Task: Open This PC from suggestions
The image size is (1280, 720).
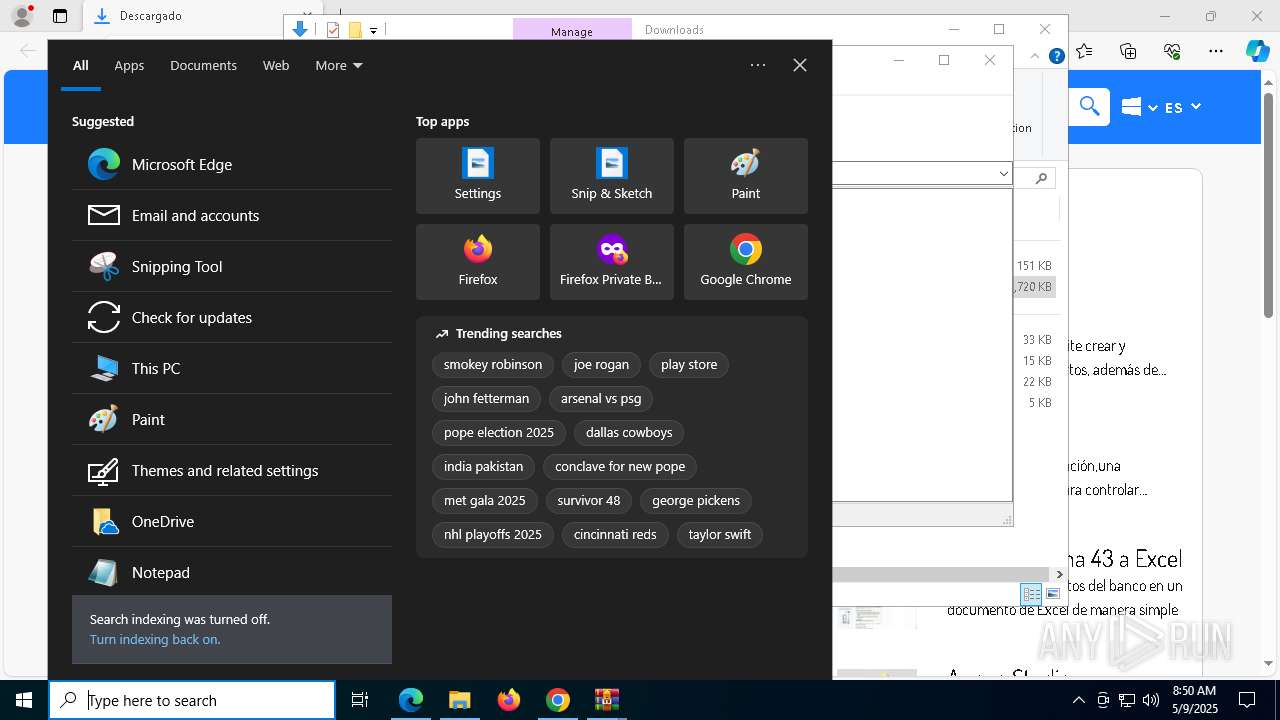Action: [x=232, y=368]
